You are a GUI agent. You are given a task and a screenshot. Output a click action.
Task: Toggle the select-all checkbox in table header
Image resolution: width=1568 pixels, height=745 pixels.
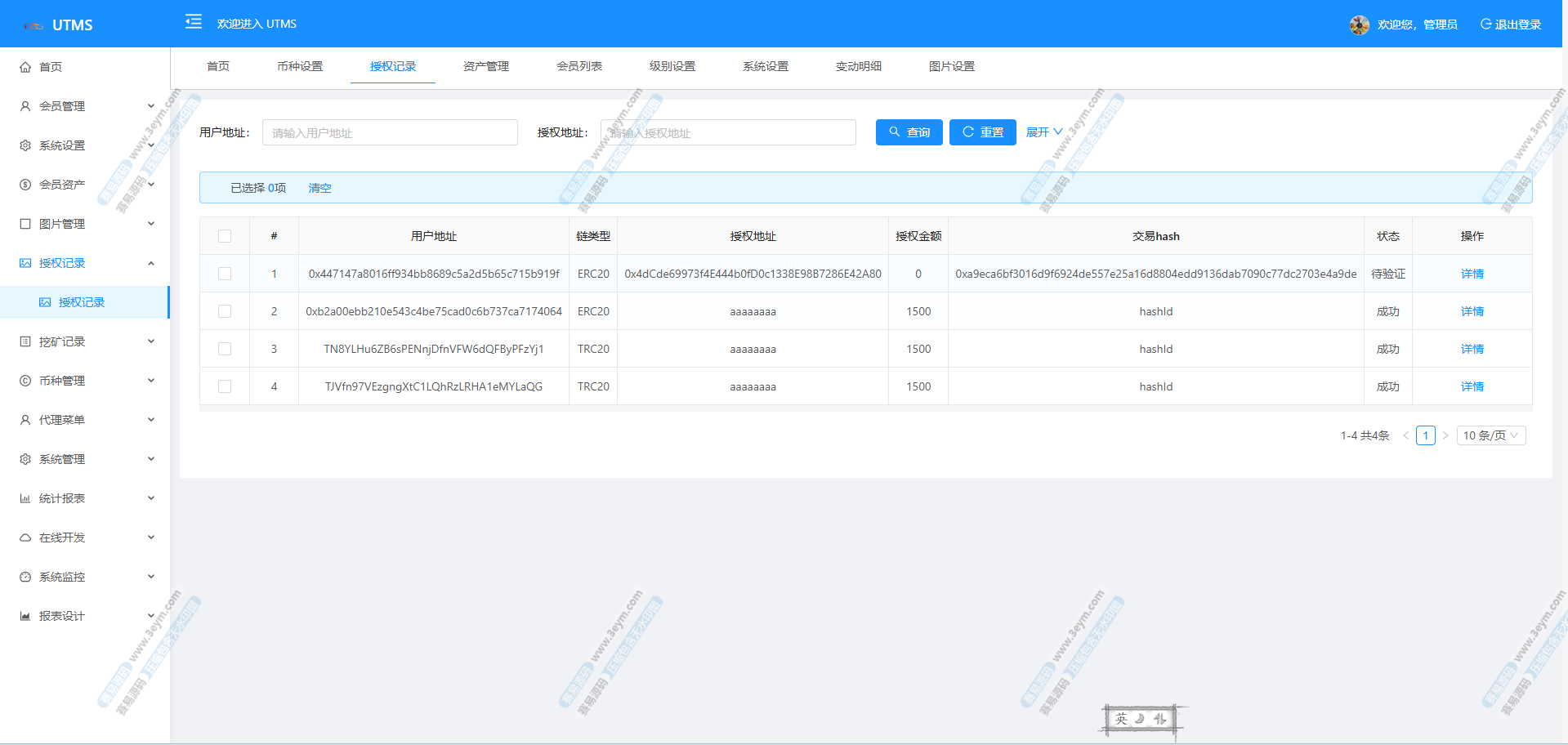tap(225, 236)
